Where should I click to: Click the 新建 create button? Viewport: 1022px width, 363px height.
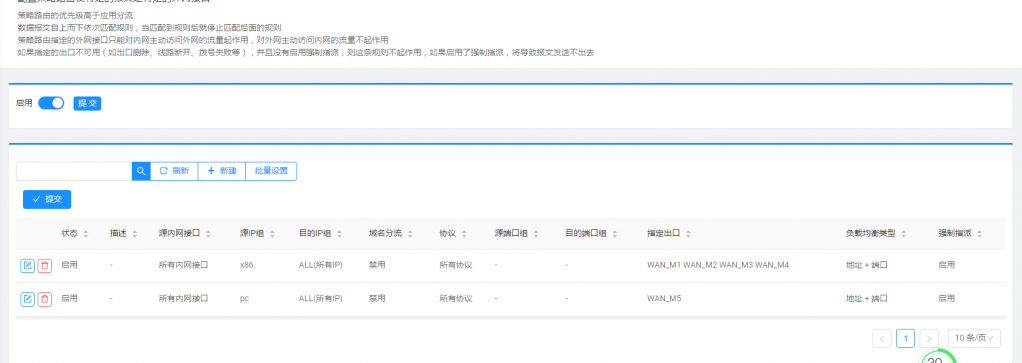click(222, 171)
